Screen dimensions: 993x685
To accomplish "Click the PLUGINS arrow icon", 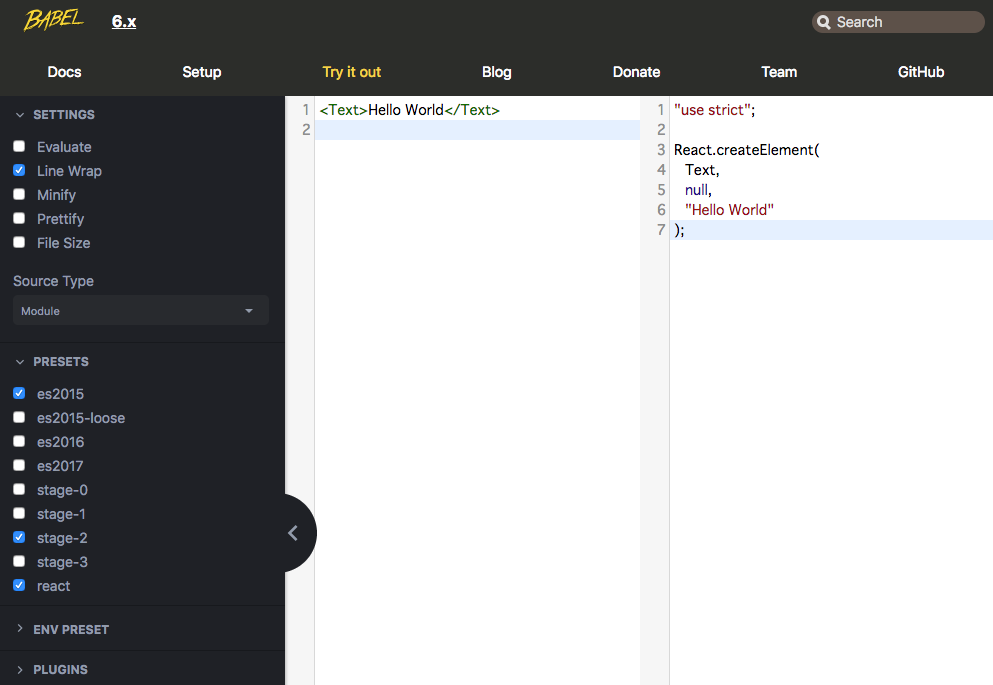I will coord(19,669).
